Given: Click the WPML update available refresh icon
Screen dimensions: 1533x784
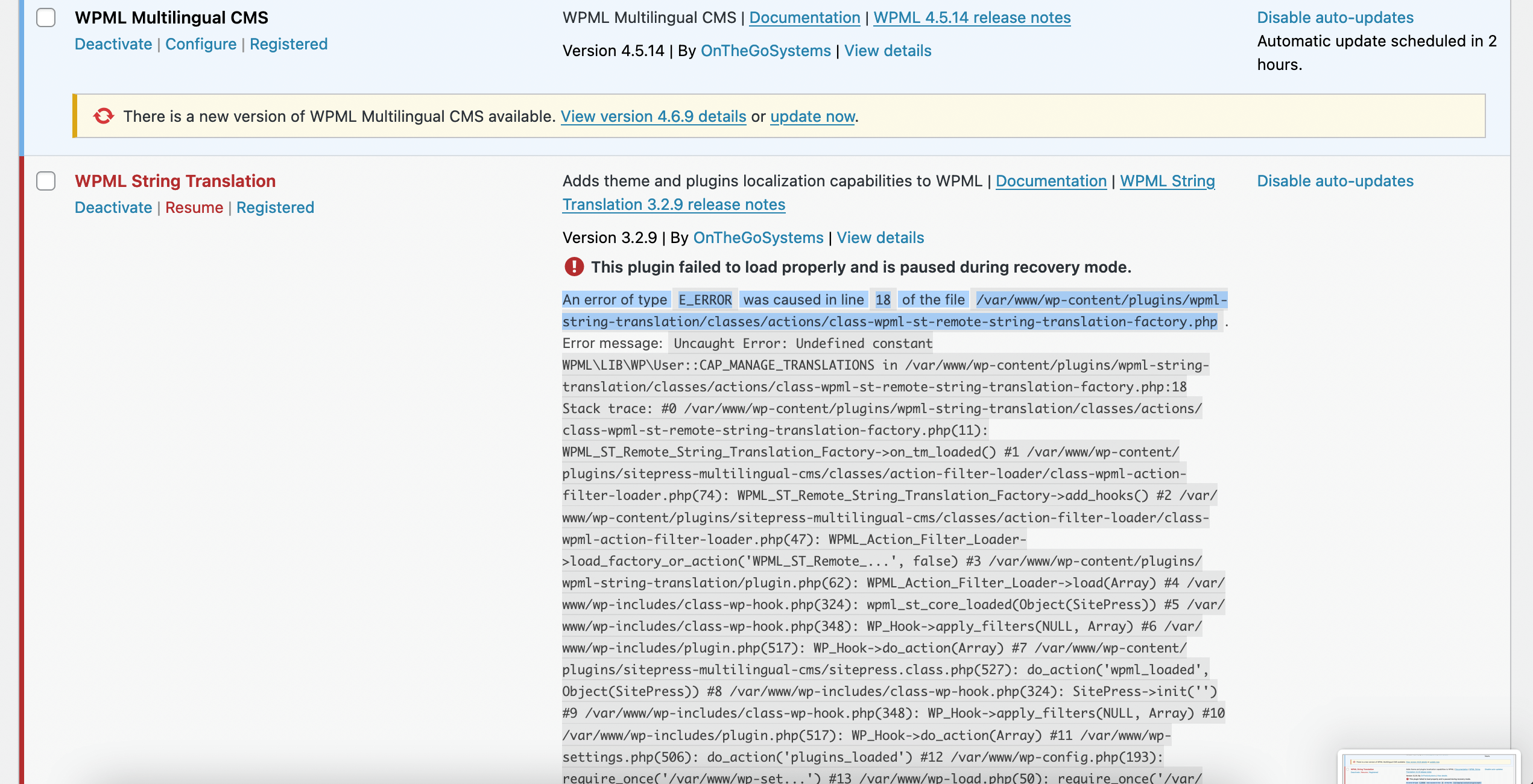Looking at the screenshot, I should pos(104,116).
